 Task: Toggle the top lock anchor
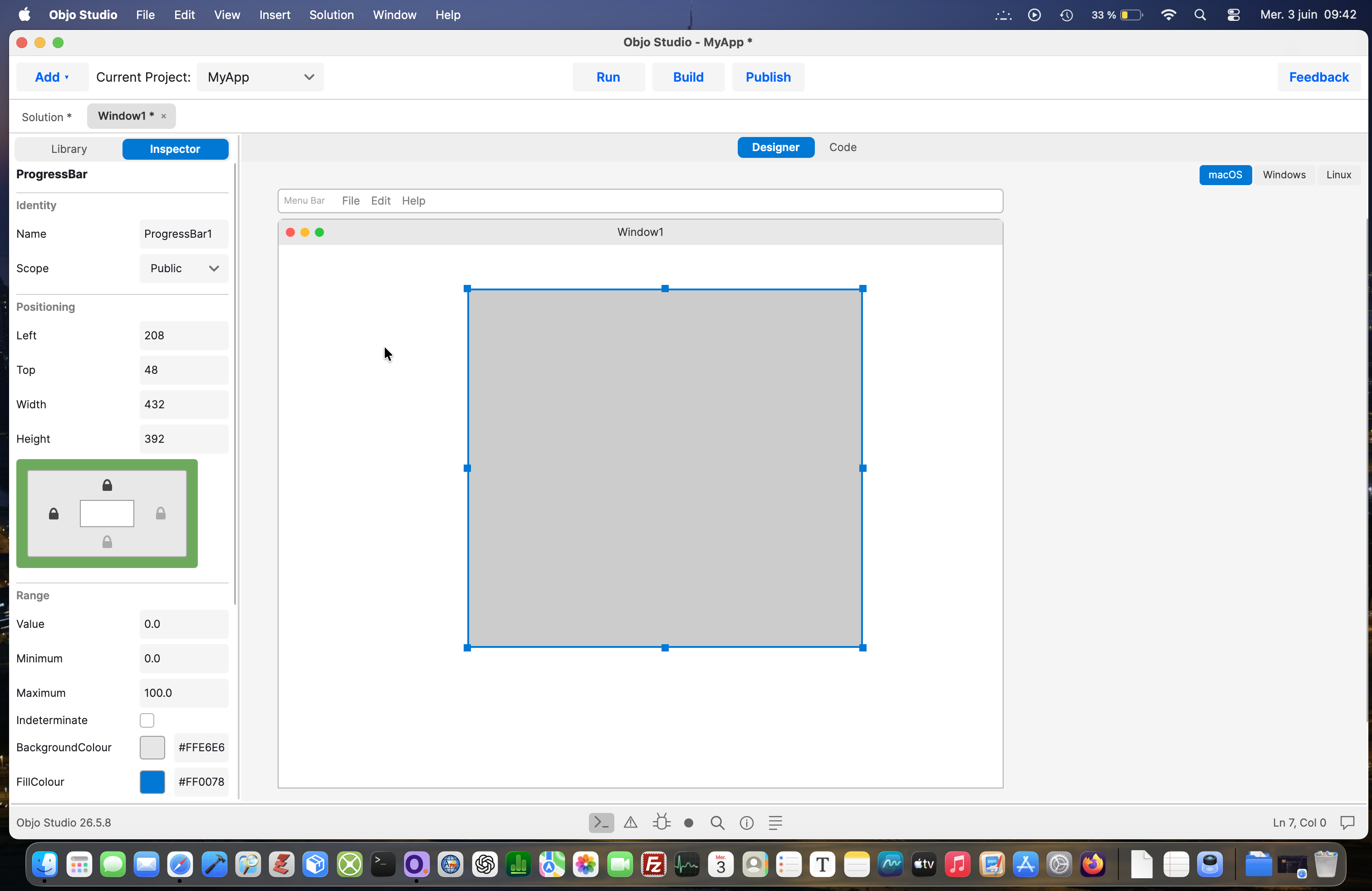pyautogui.click(x=107, y=485)
